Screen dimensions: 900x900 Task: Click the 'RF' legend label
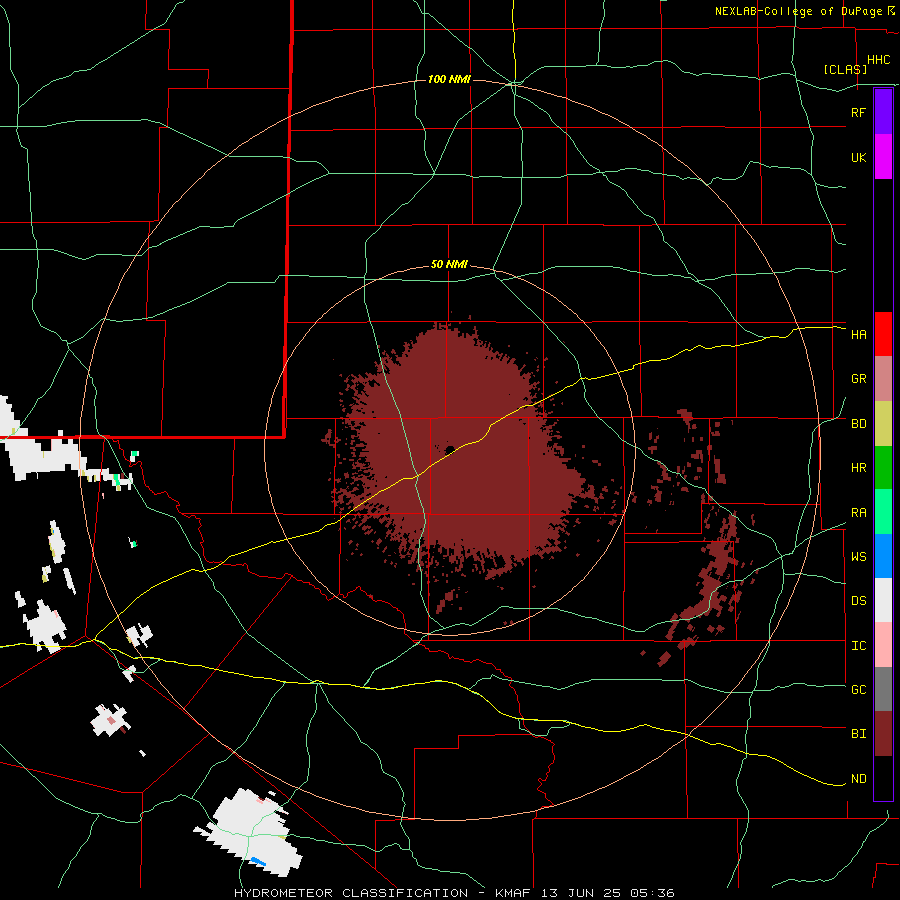858,112
